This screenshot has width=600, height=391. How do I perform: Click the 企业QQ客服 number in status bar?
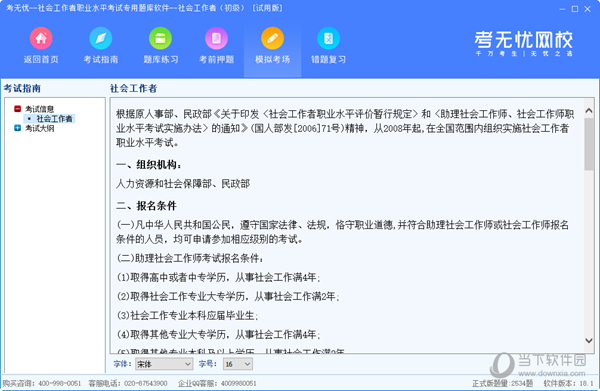tap(238, 383)
